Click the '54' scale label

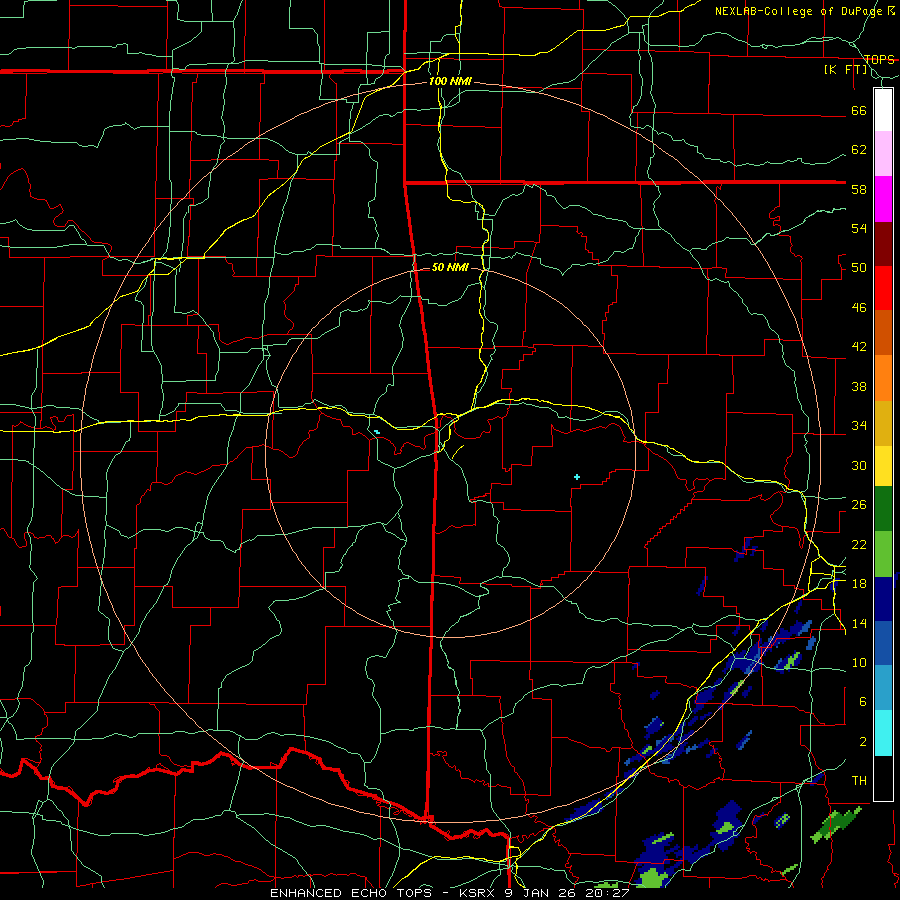tap(859, 228)
